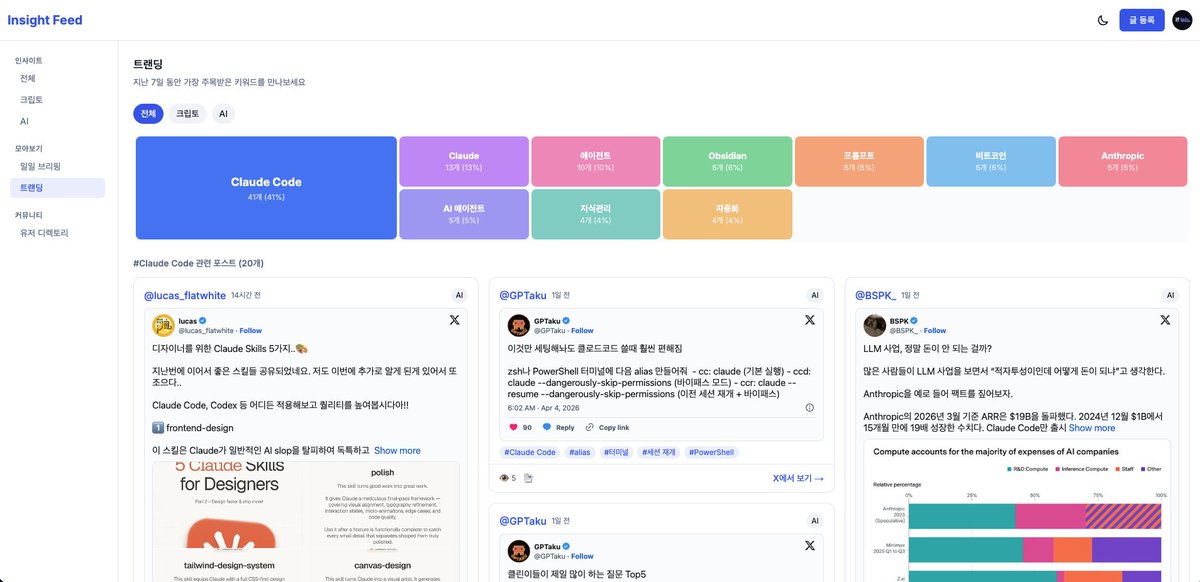Open 전체 in the 인사이트 sidebar section
This screenshot has height=582, width=1200.
[59, 78]
